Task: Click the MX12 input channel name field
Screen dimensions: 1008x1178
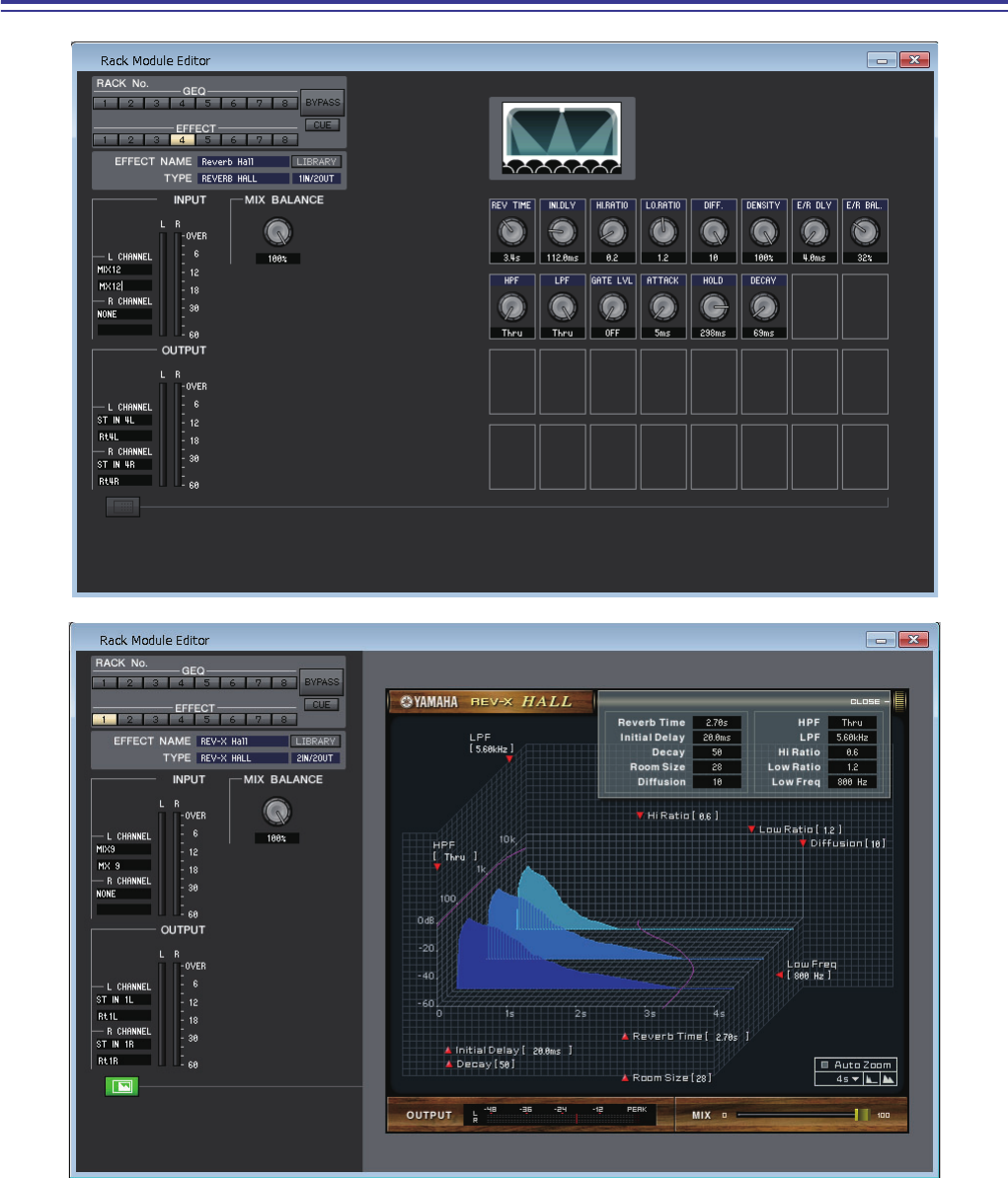Action: pyautogui.click(x=124, y=286)
